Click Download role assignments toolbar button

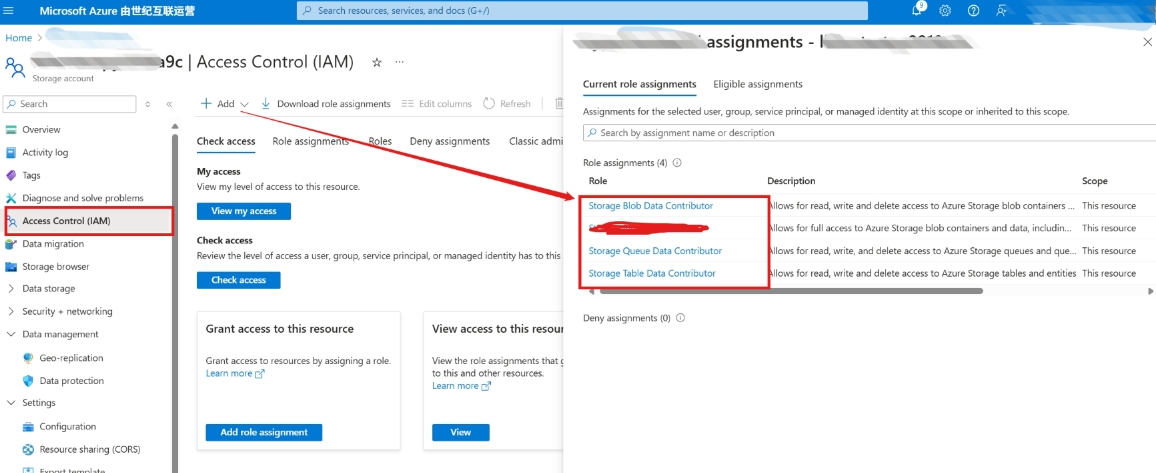pos(325,104)
